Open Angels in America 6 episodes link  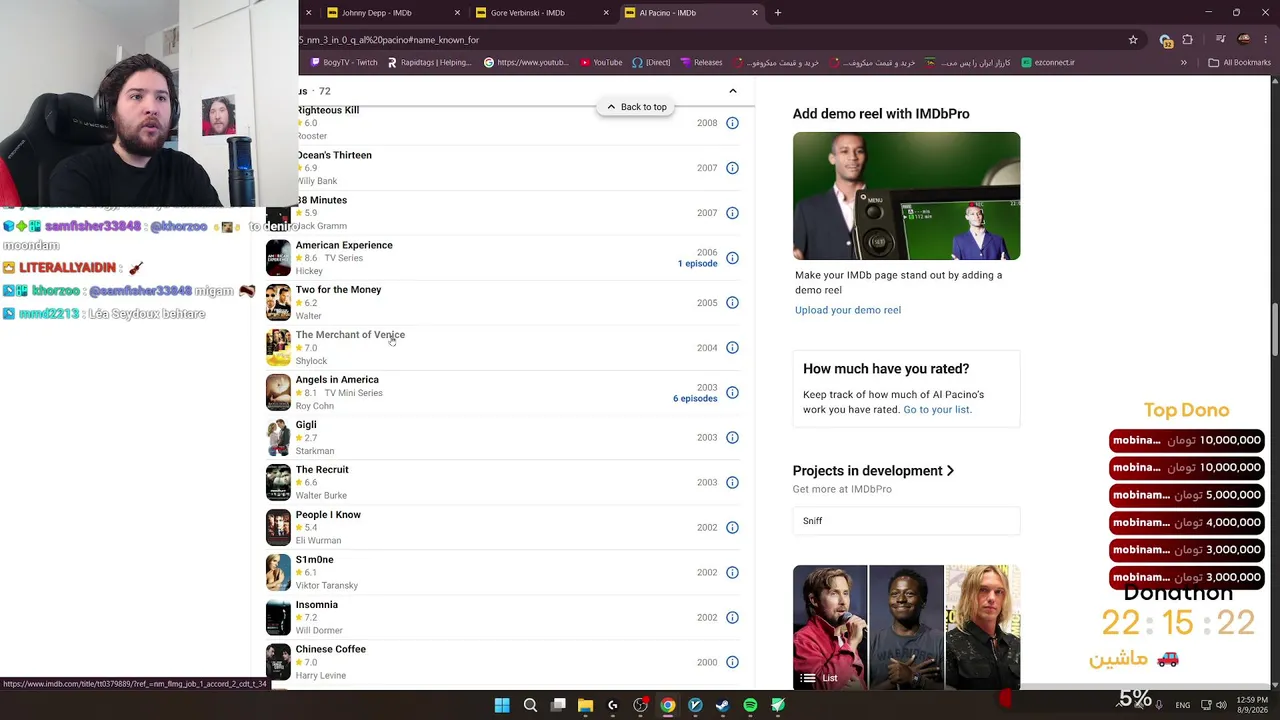coord(695,399)
